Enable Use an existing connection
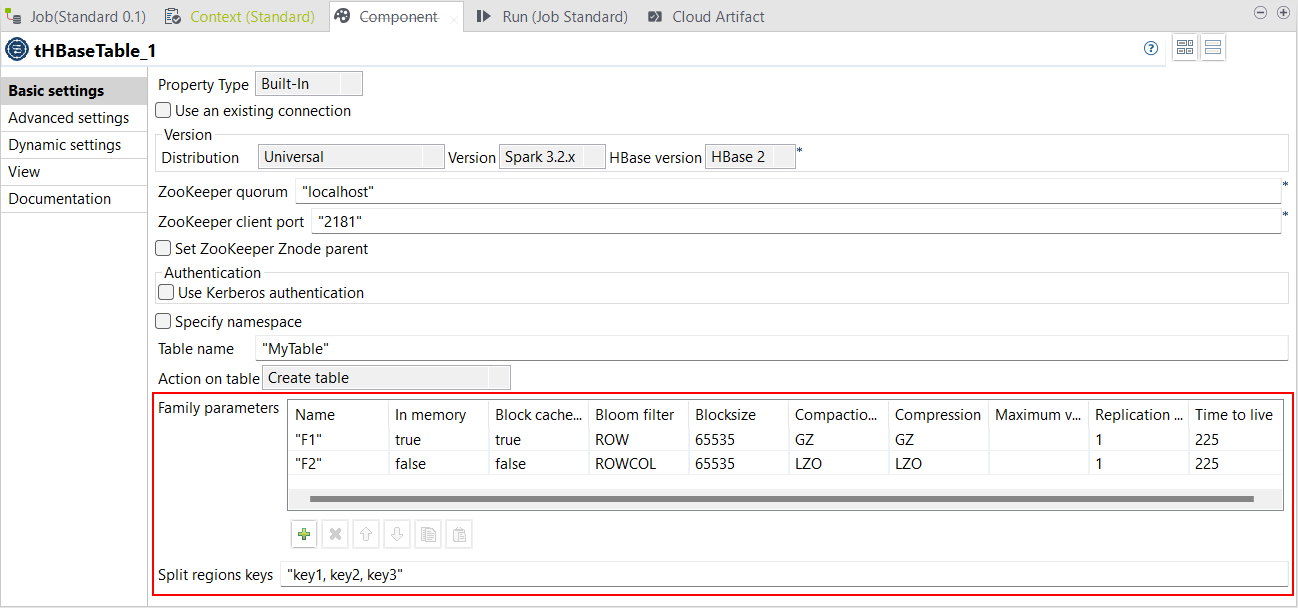This screenshot has height=608, width=1298. pyautogui.click(x=163, y=110)
